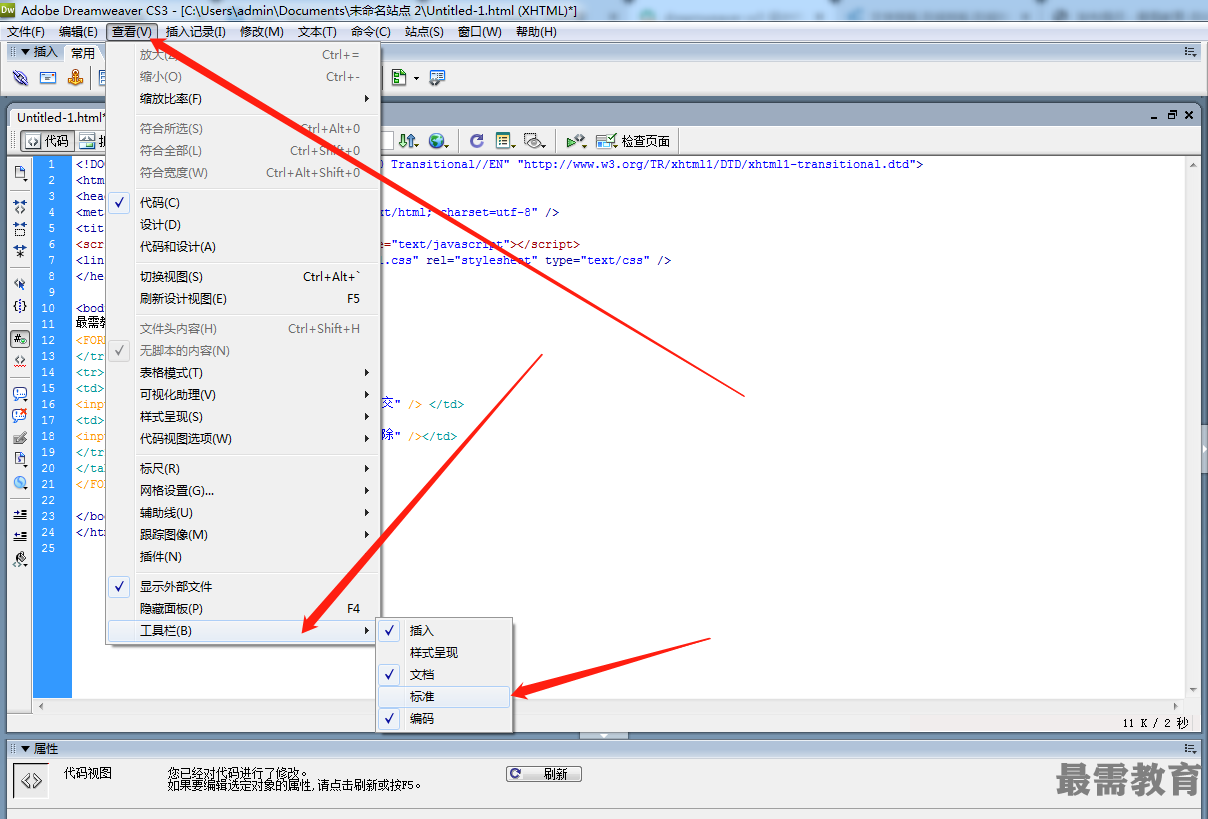Click 插件(N) menu item

click(243, 556)
